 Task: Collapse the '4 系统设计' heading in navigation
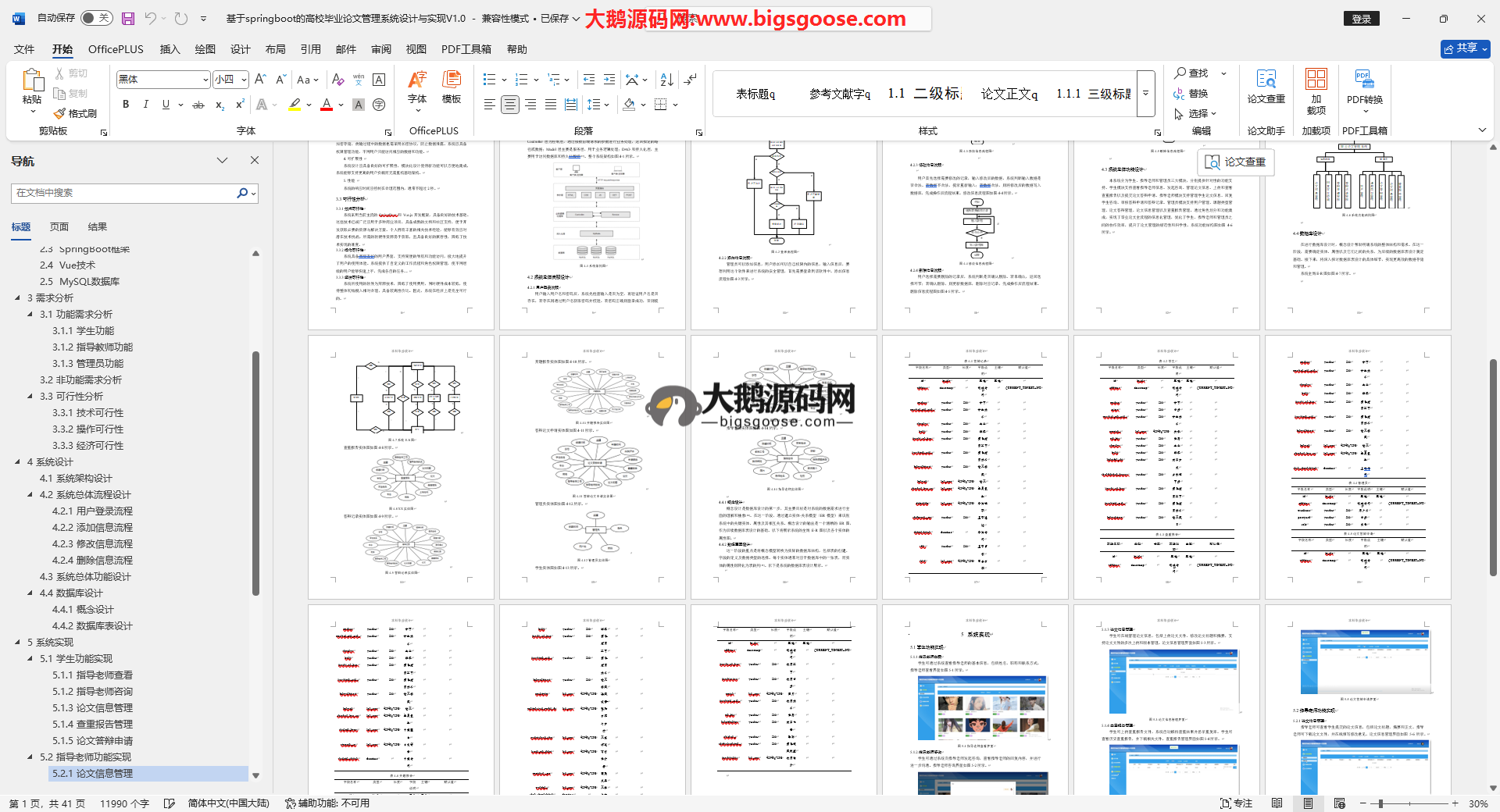[x=18, y=462]
